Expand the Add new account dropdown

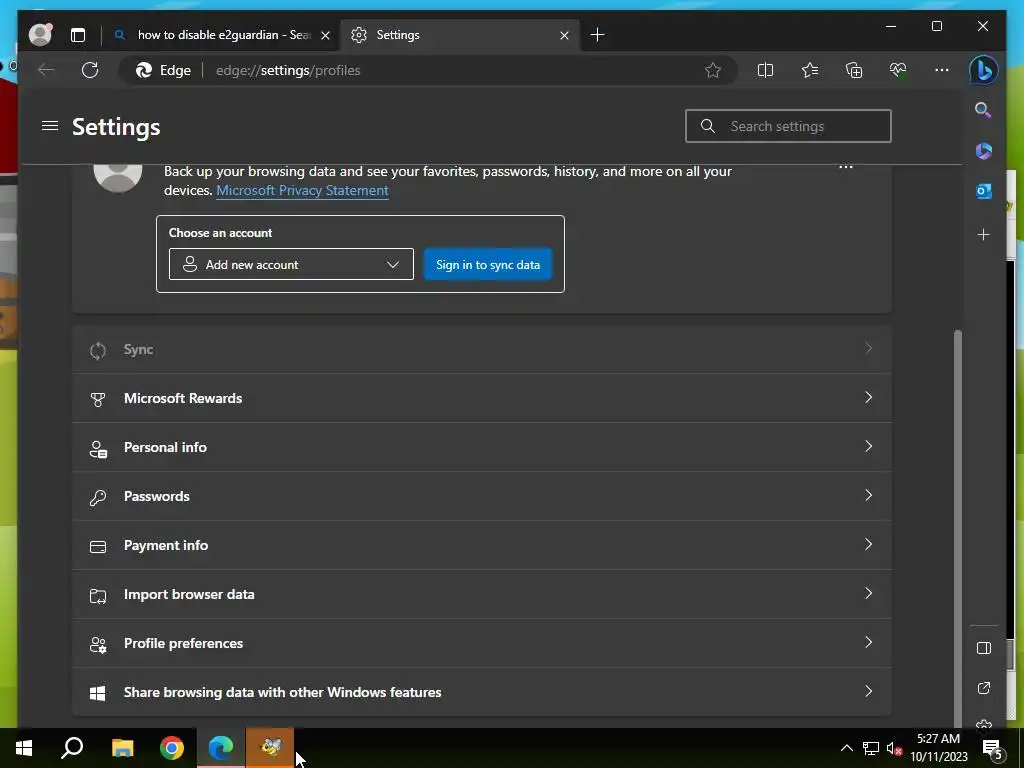(291, 264)
